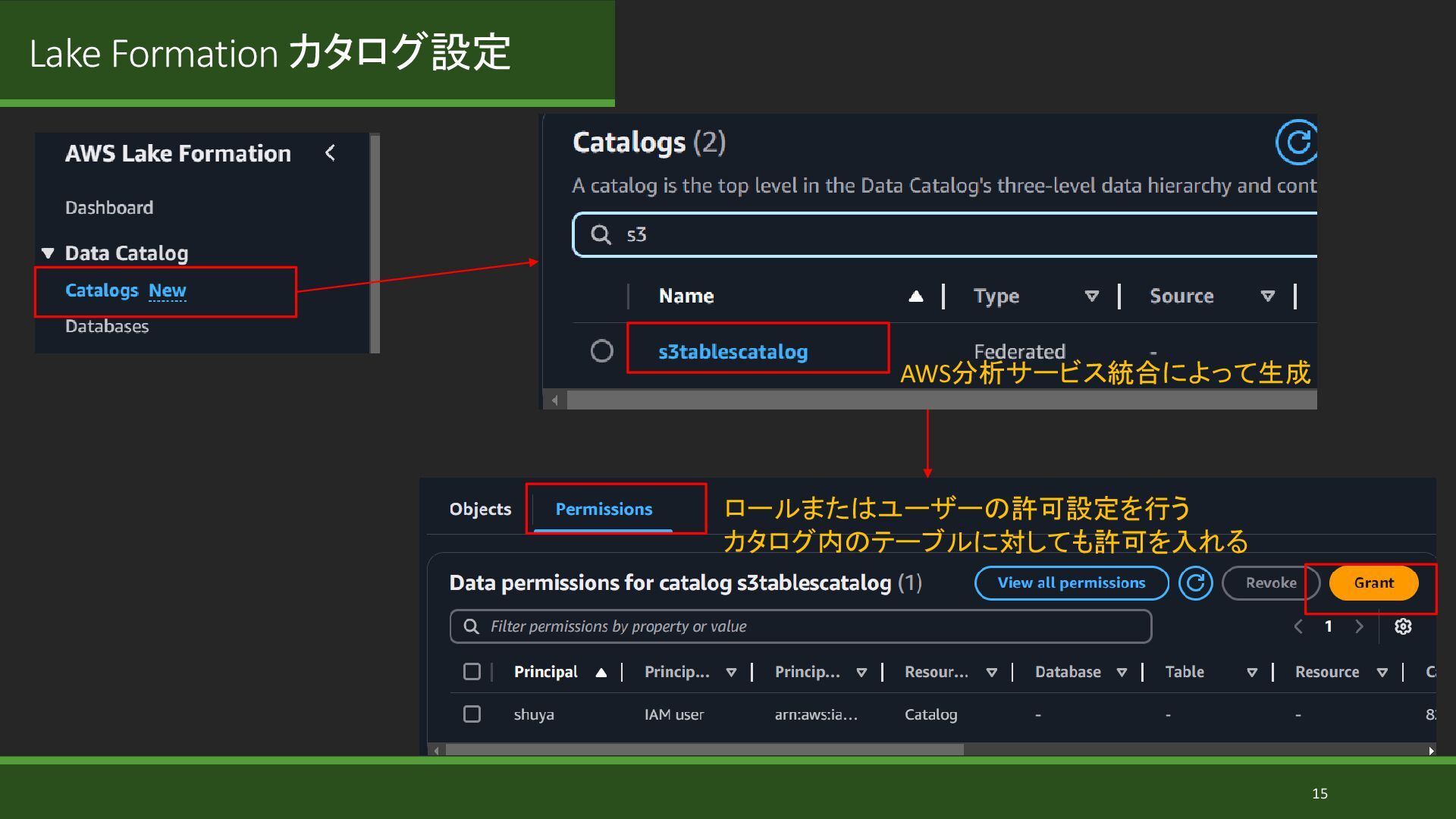Refresh the data permissions list
The image size is (1456, 819).
[x=1195, y=583]
